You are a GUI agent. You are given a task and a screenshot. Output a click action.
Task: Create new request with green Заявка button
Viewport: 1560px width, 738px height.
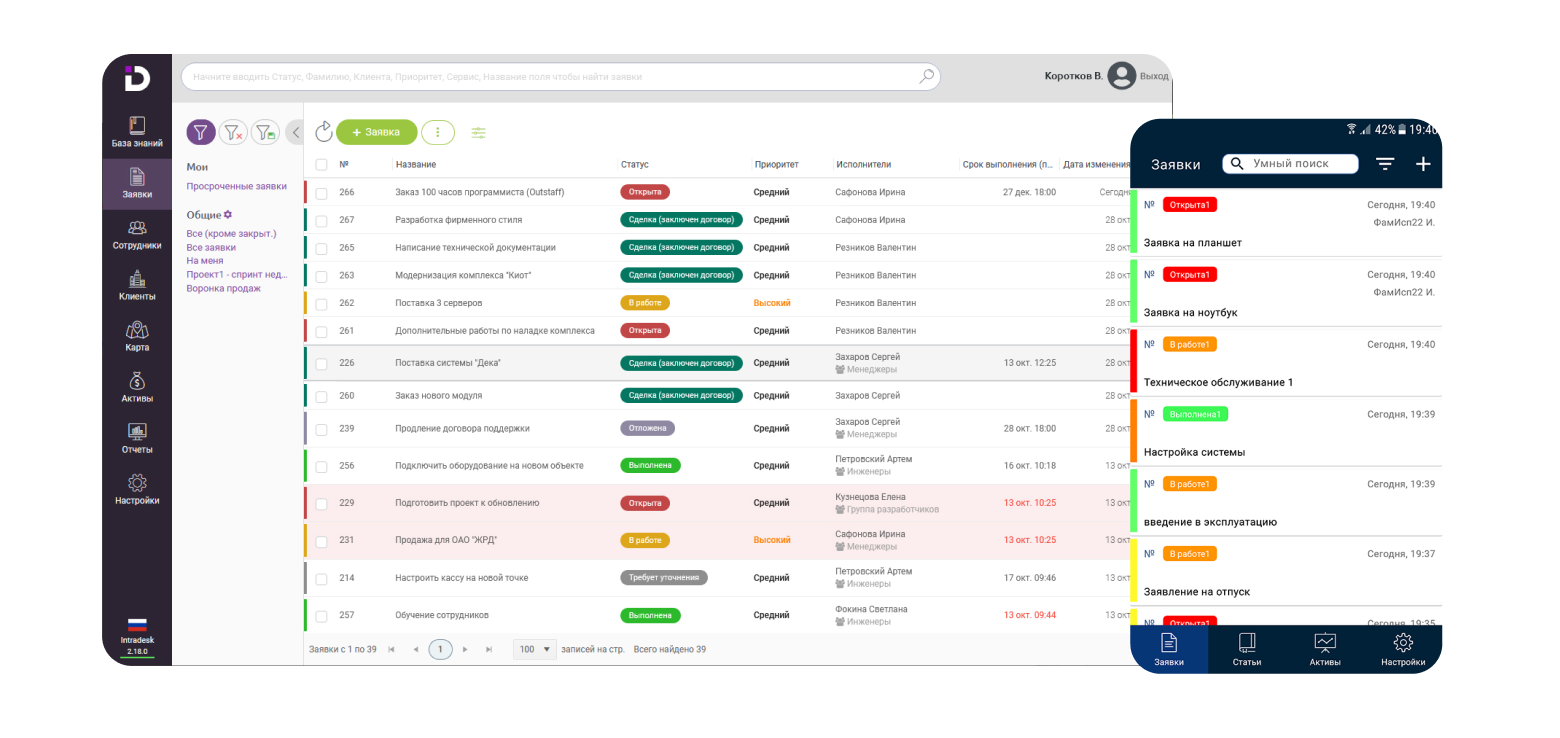(376, 132)
